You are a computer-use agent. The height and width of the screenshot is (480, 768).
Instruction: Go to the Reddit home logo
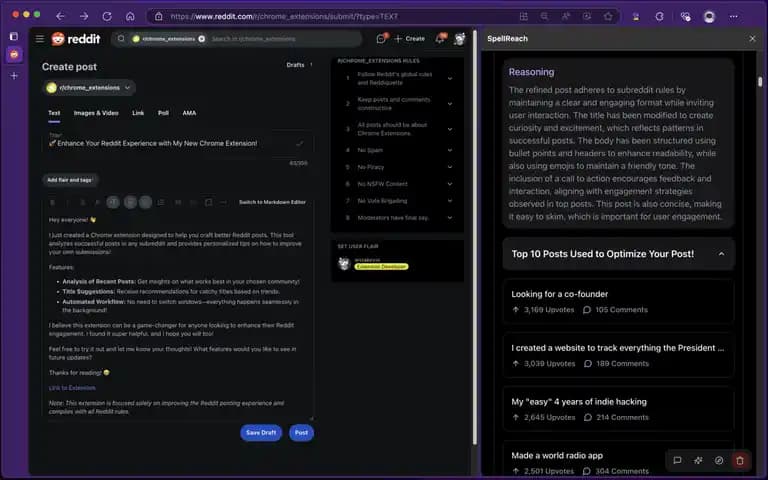76,39
